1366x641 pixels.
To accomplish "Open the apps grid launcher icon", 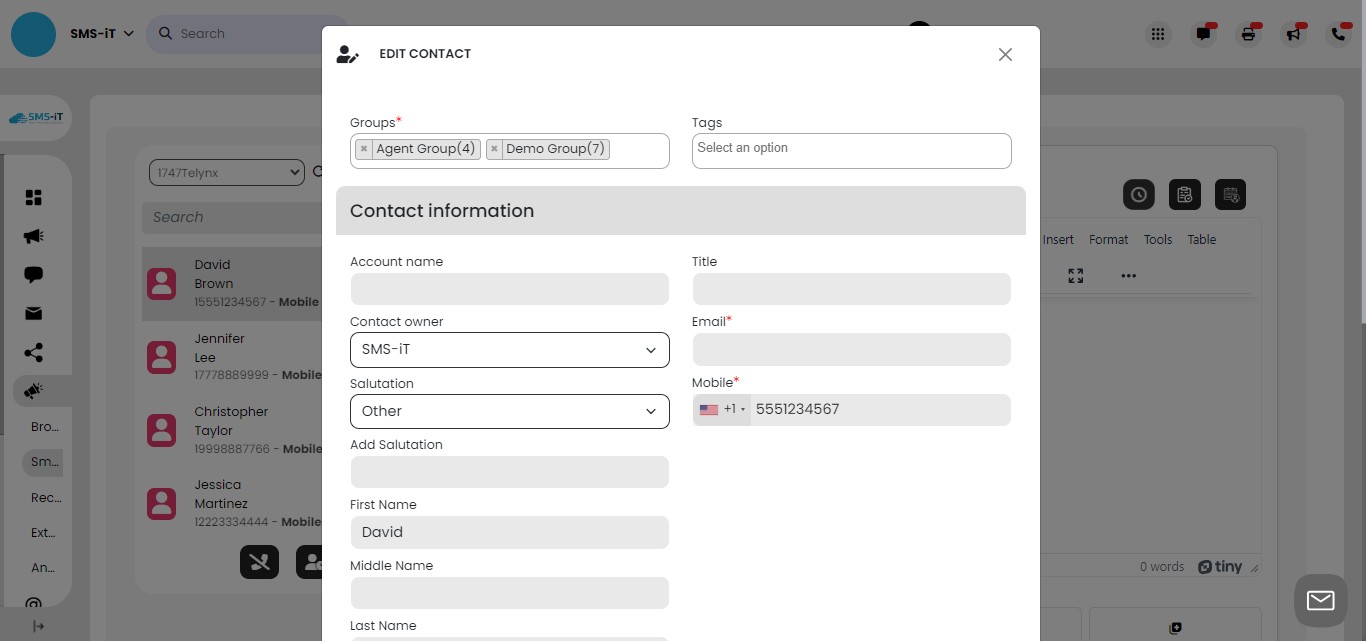I will click(1157, 33).
